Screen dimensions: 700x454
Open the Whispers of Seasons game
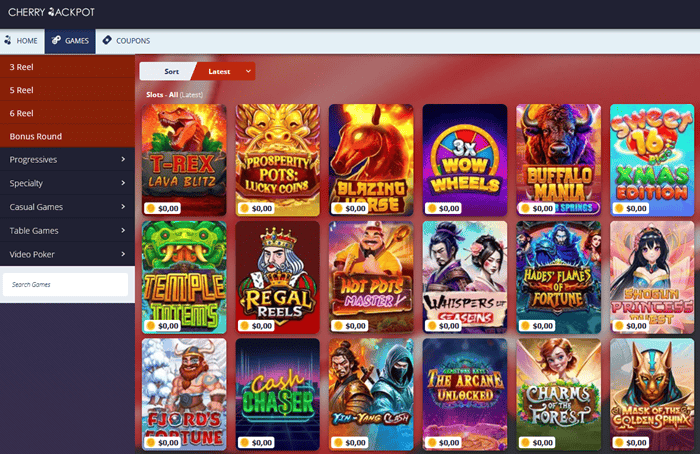click(x=465, y=277)
